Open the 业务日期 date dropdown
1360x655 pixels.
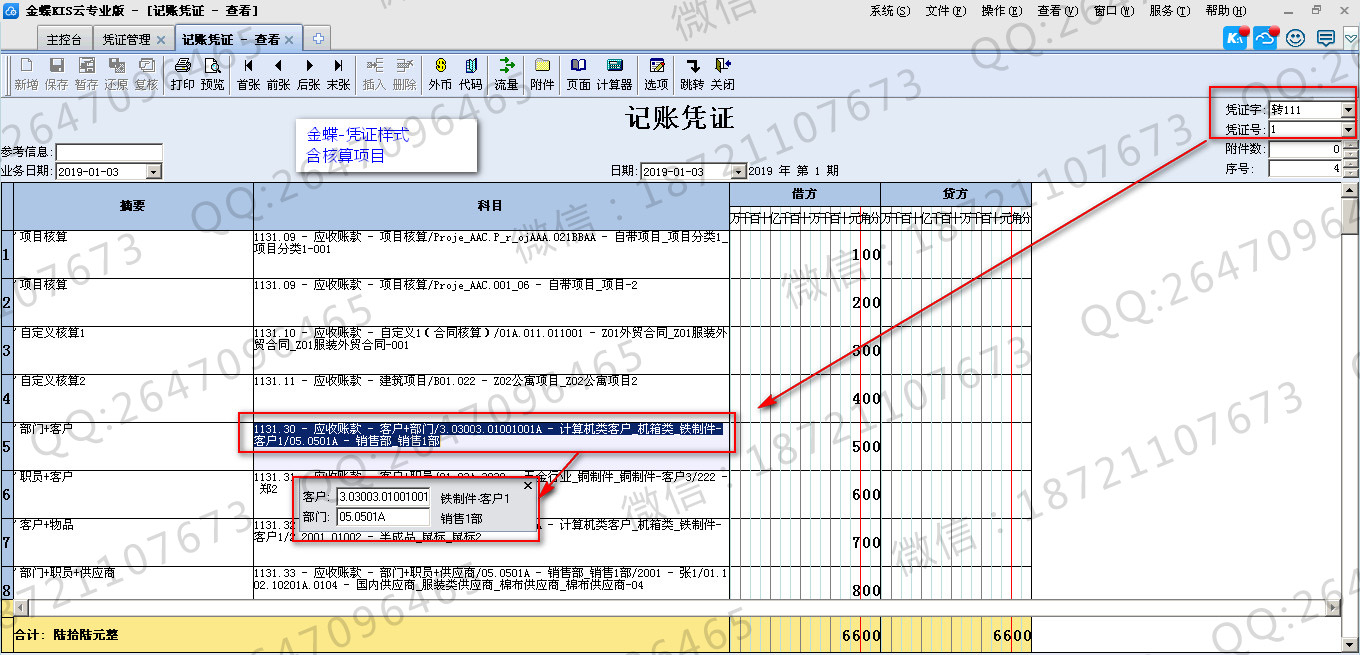(153, 172)
